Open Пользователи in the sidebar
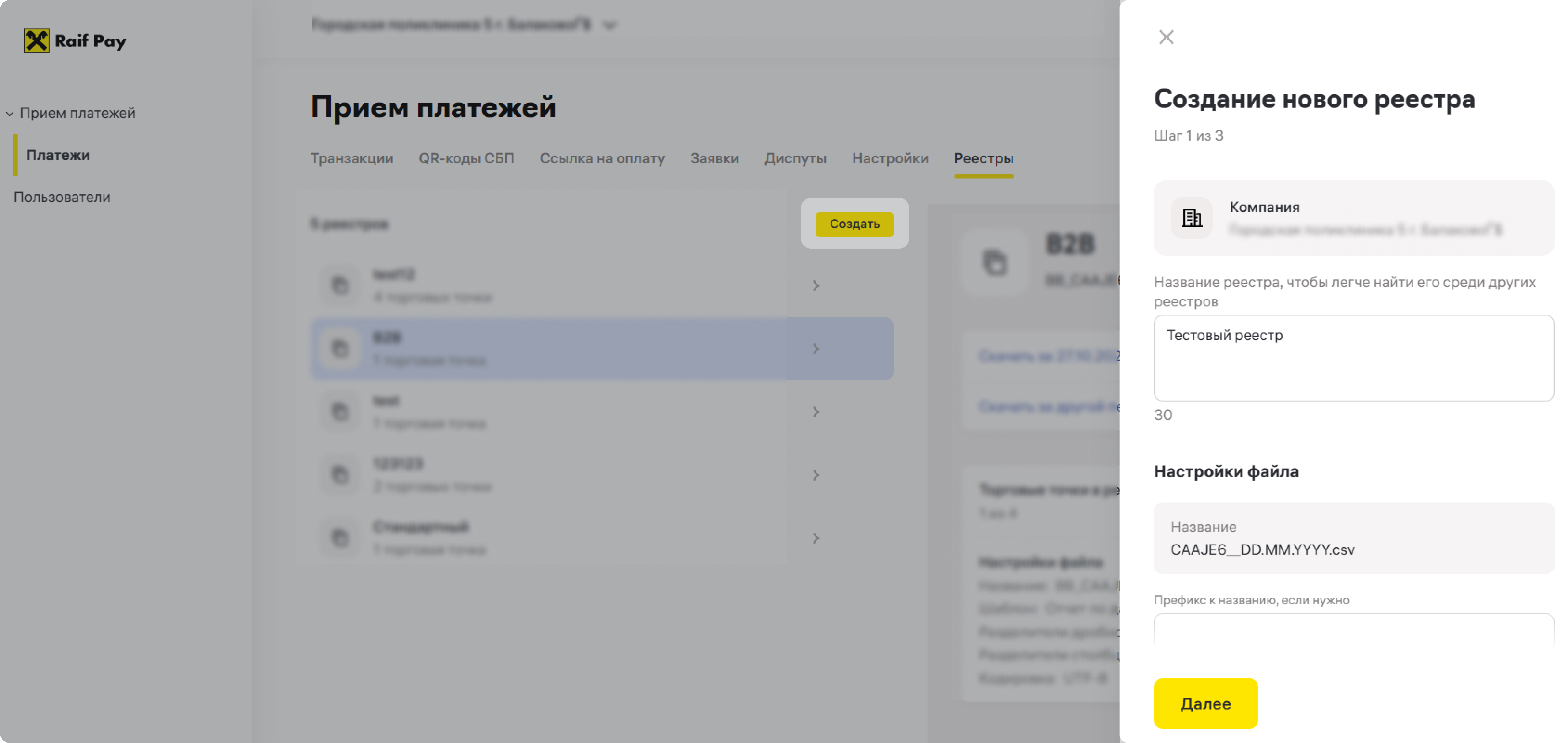 point(62,197)
